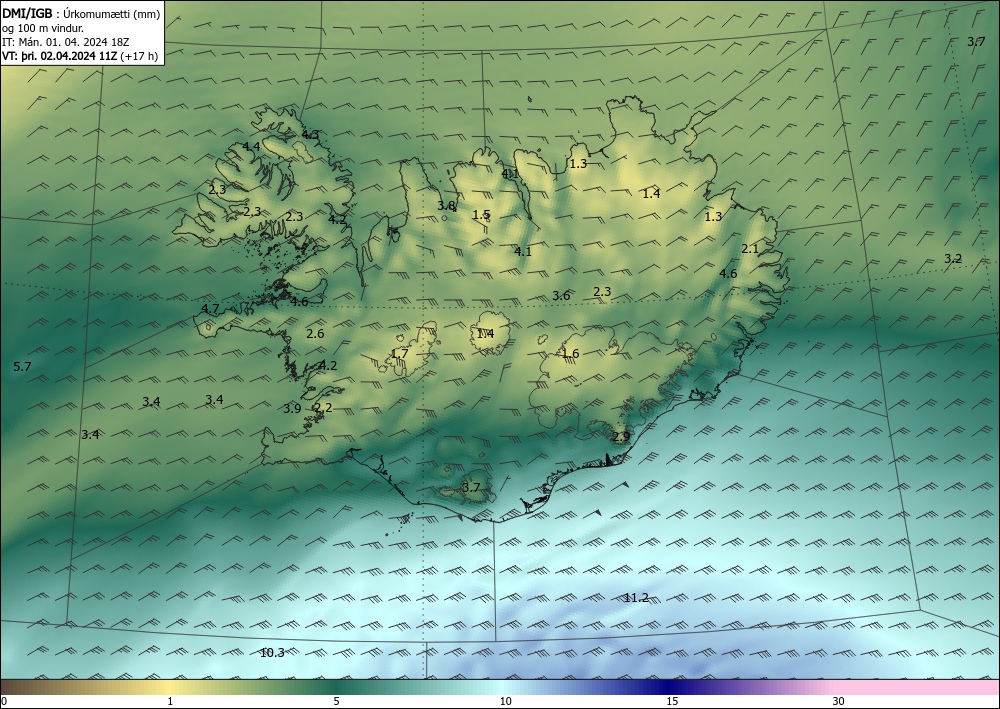Click the 'DMI/IGB : Úrkomumætti (mm)' title line

81,14
